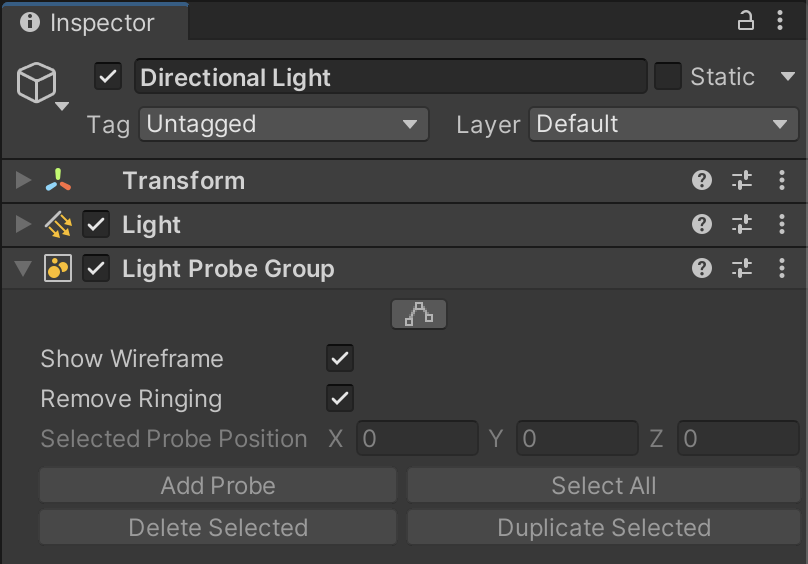The height and width of the screenshot is (564, 808).
Task: Collapse the Light Probe Group foldout
Action: point(24,269)
